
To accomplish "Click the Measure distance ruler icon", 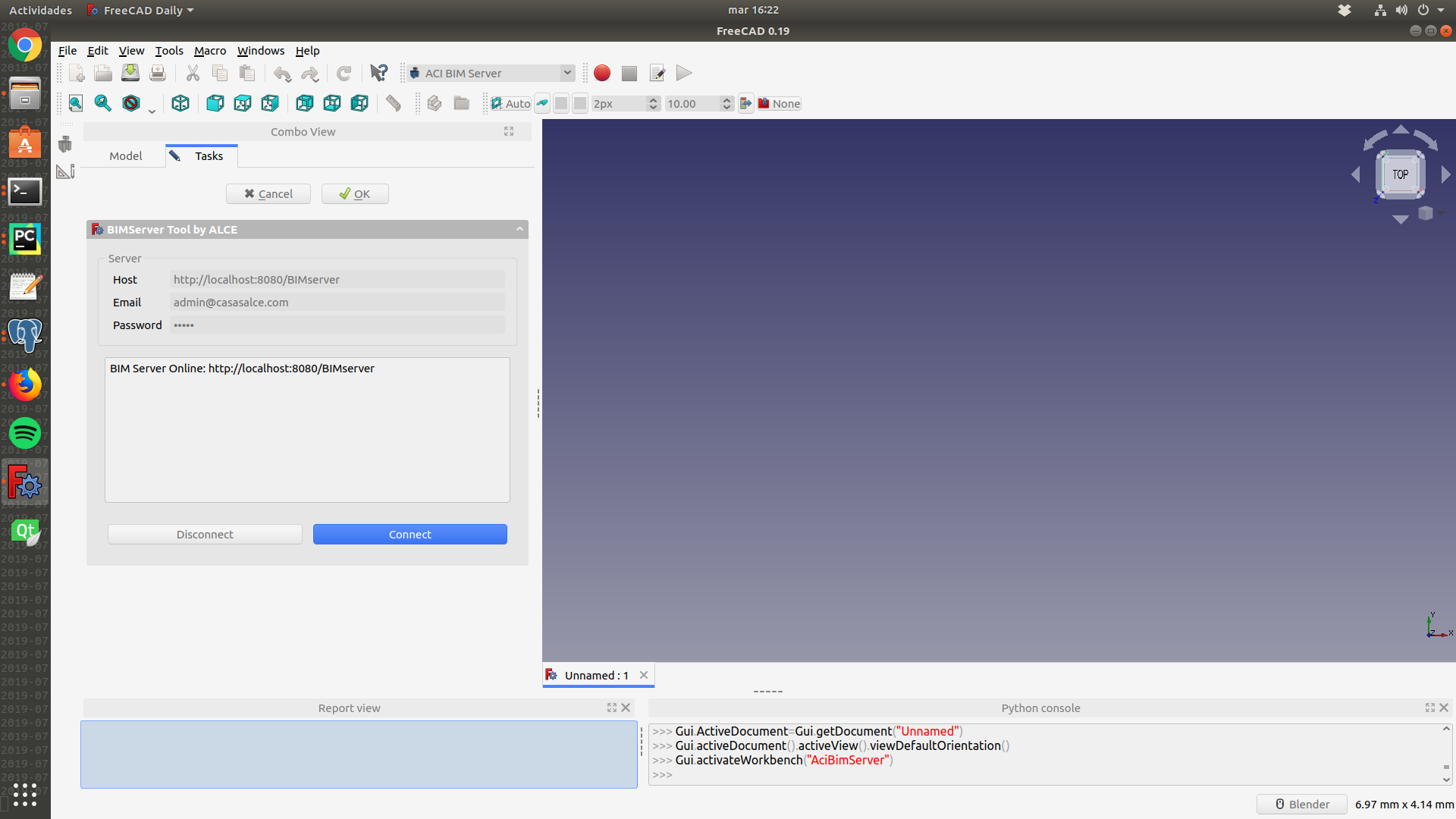I will 393,103.
